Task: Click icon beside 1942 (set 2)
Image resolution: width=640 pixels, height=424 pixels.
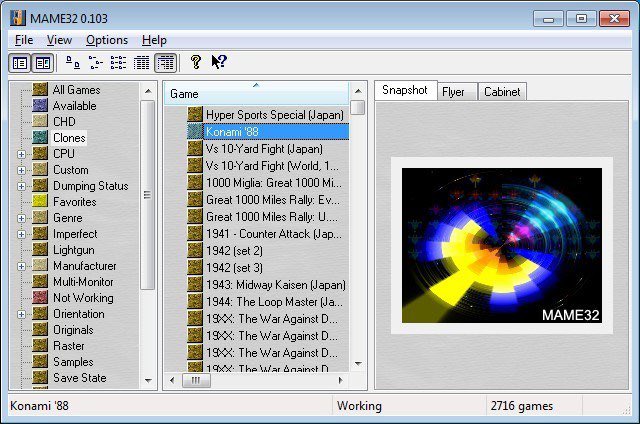Action: tap(195, 250)
